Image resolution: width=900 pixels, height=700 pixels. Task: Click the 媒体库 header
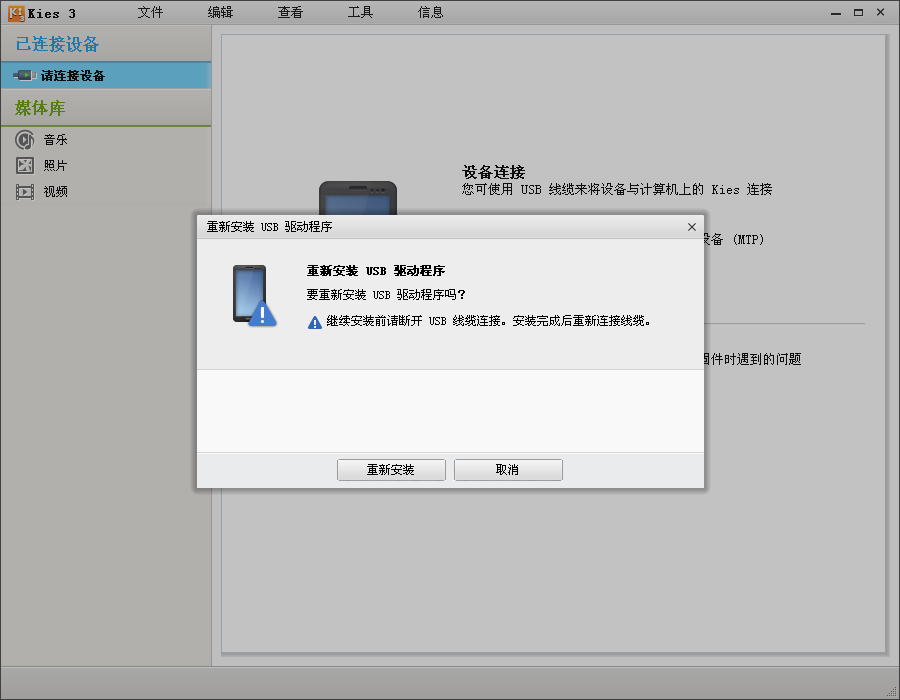[x=40, y=108]
